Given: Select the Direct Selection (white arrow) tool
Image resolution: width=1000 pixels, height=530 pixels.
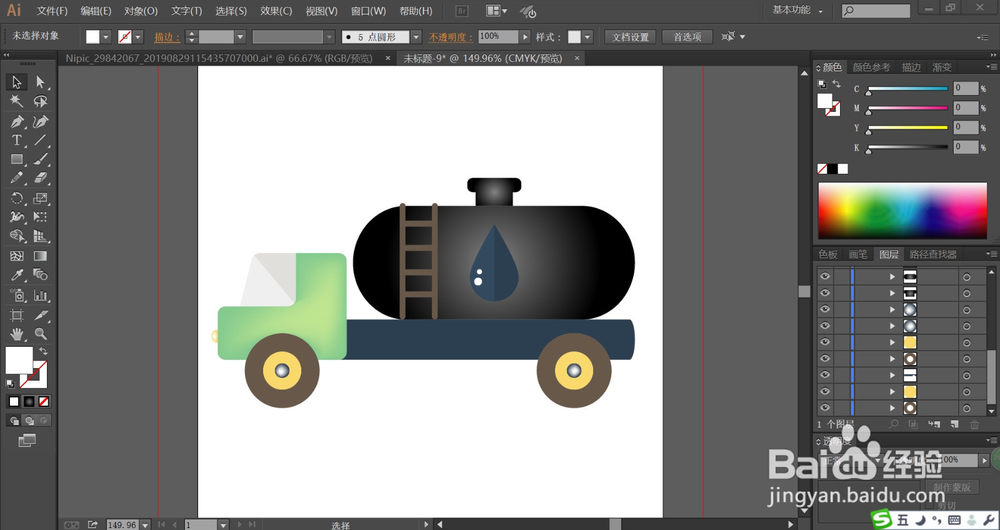Looking at the screenshot, I should 40,82.
